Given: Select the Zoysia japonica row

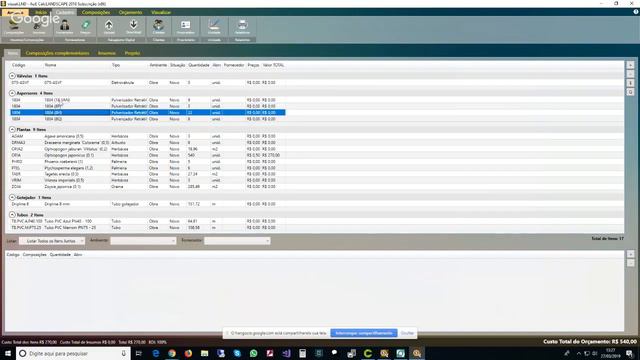Looking at the screenshot, I should point(148,187).
